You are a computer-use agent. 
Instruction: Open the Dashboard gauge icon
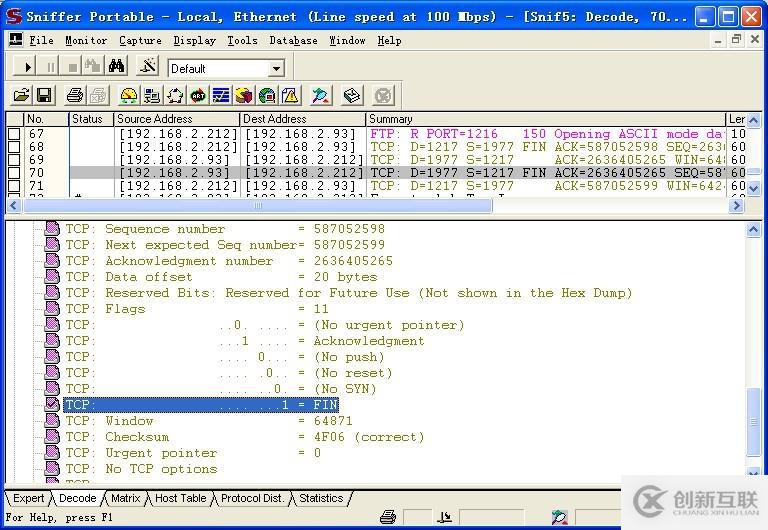tap(128, 96)
